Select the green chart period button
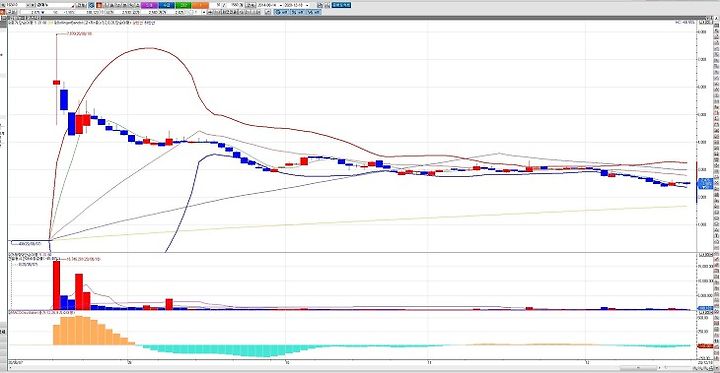Viewport: 720px width, 373px height. pos(184,5)
